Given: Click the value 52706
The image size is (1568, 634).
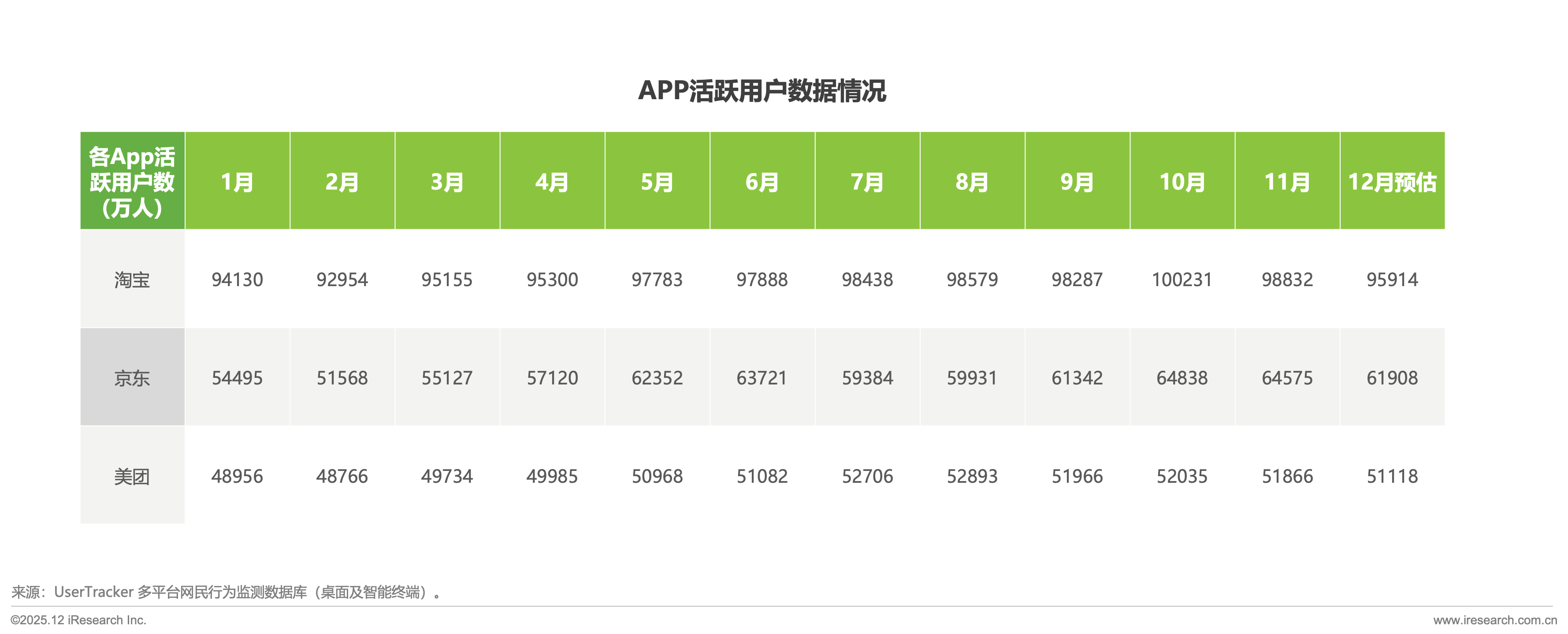Looking at the screenshot, I should [867, 476].
